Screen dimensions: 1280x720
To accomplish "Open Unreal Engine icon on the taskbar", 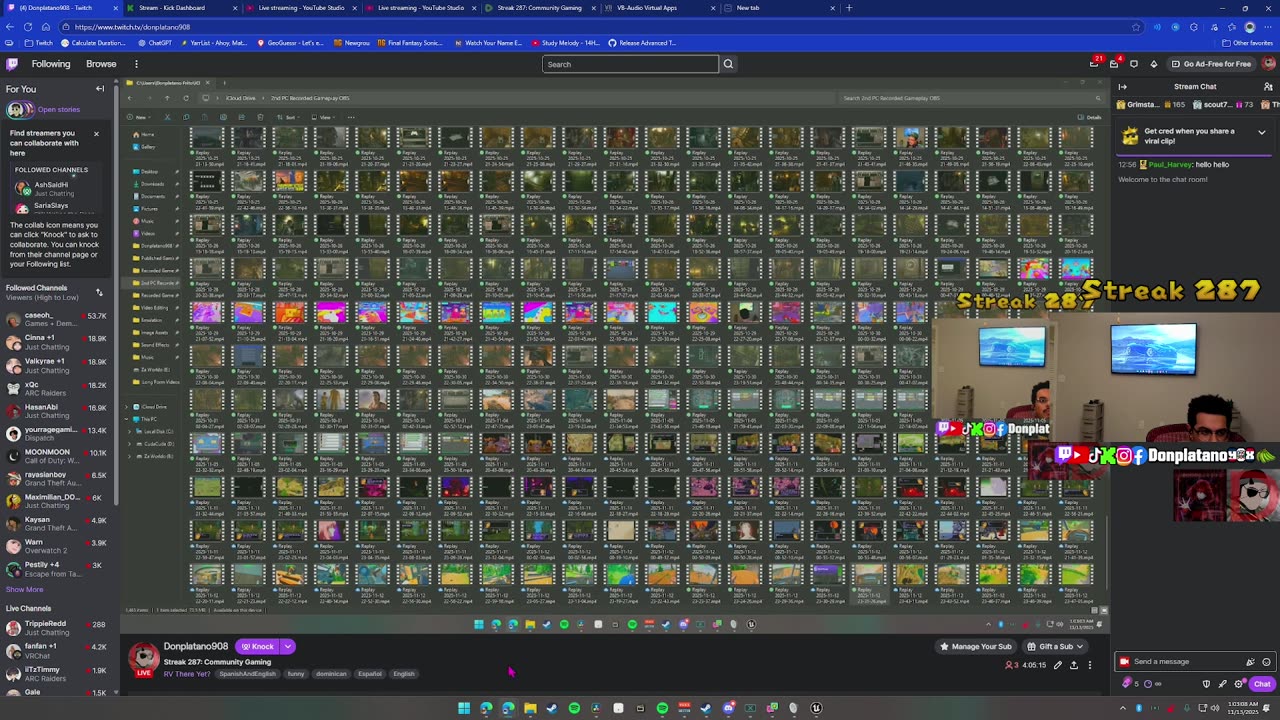I will click(x=816, y=708).
